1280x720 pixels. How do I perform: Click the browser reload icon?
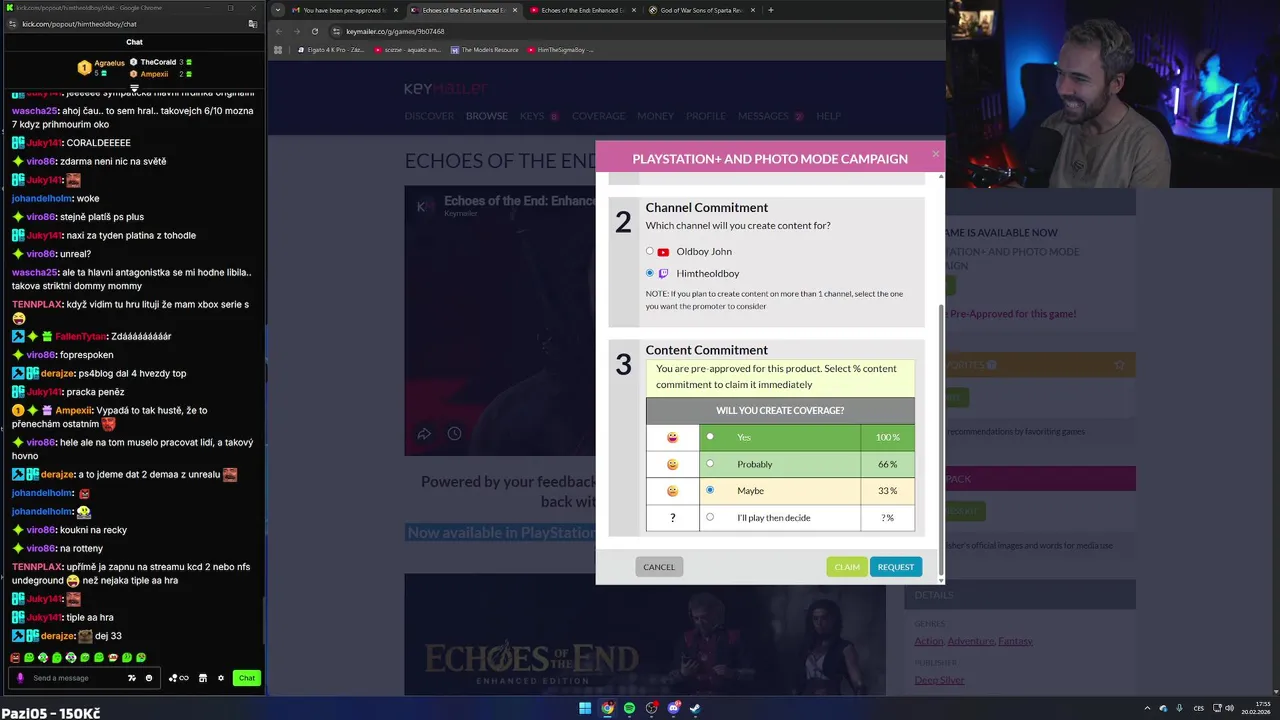click(x=314, y=31)
